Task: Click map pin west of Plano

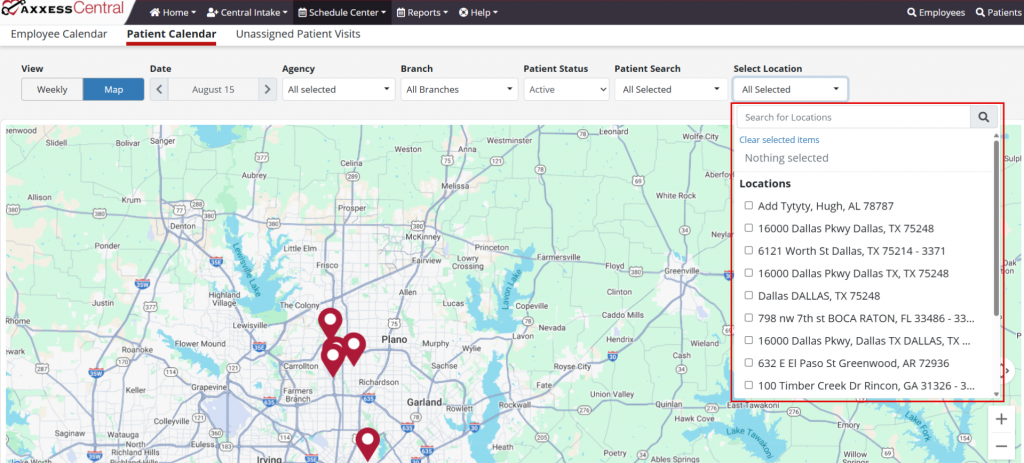Action: (x=353, y=348)
